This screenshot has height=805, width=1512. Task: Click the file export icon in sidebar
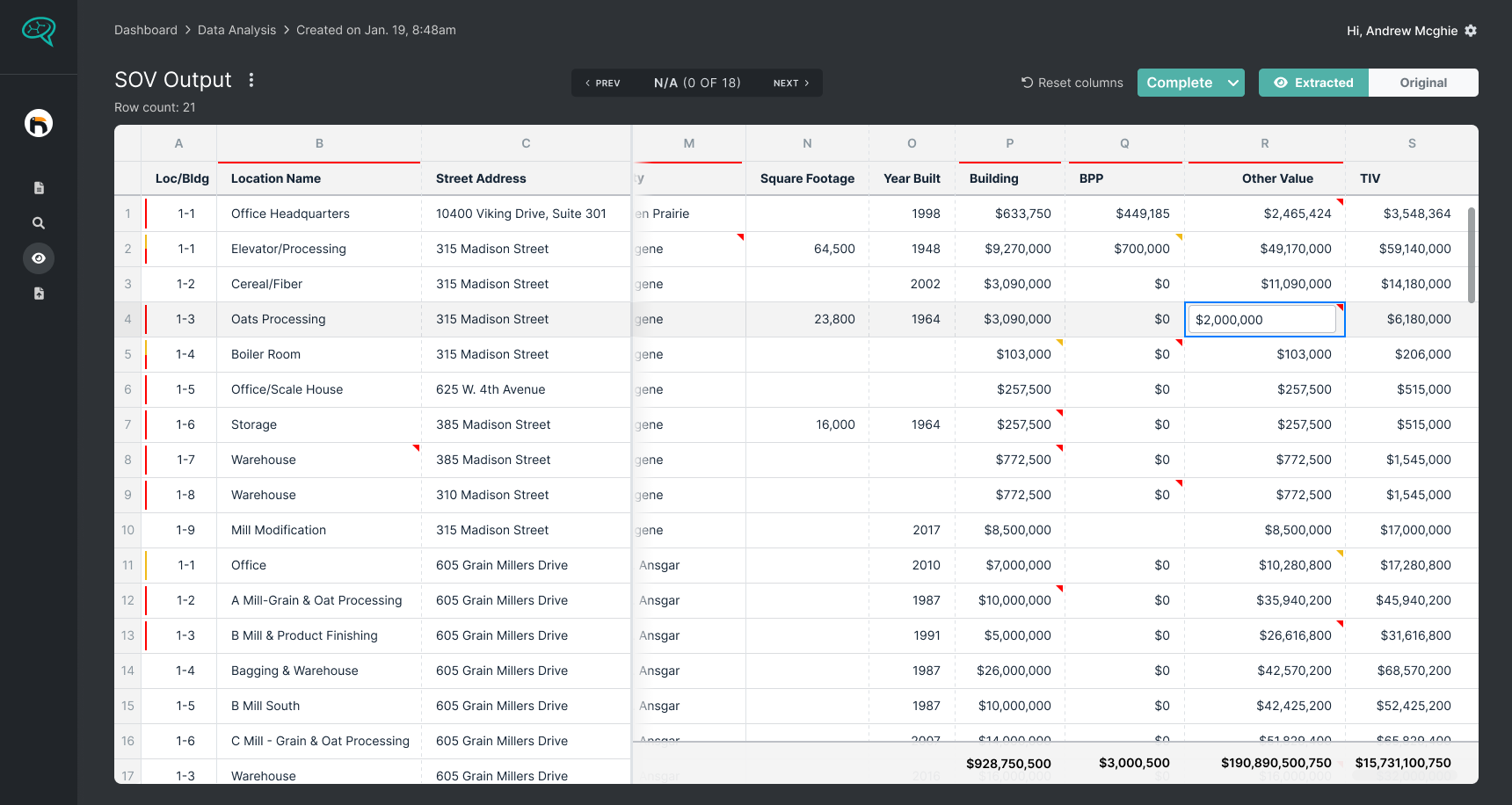[x=39, y=294]
